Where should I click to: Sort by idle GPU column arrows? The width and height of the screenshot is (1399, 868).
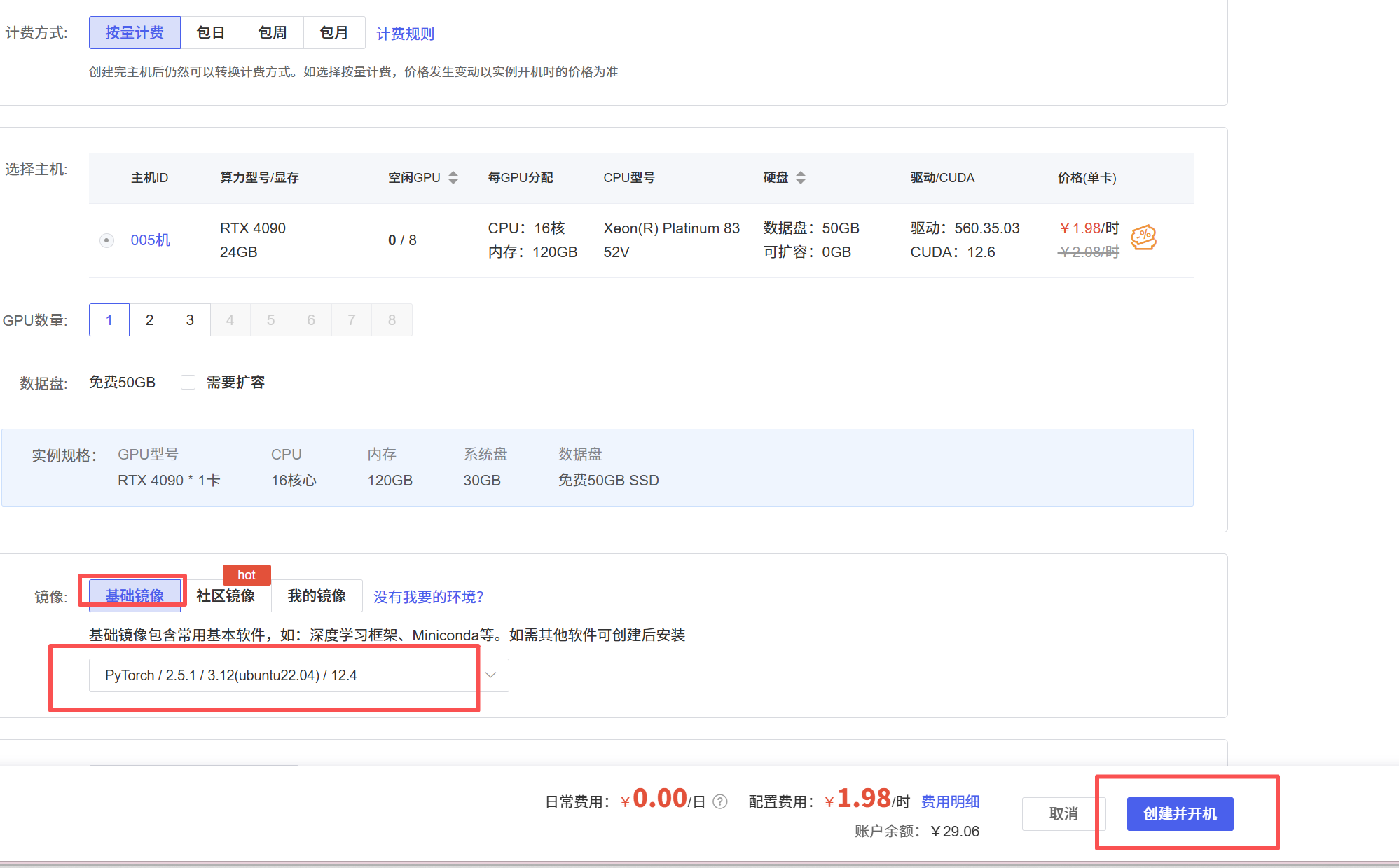tap(453, 178)
